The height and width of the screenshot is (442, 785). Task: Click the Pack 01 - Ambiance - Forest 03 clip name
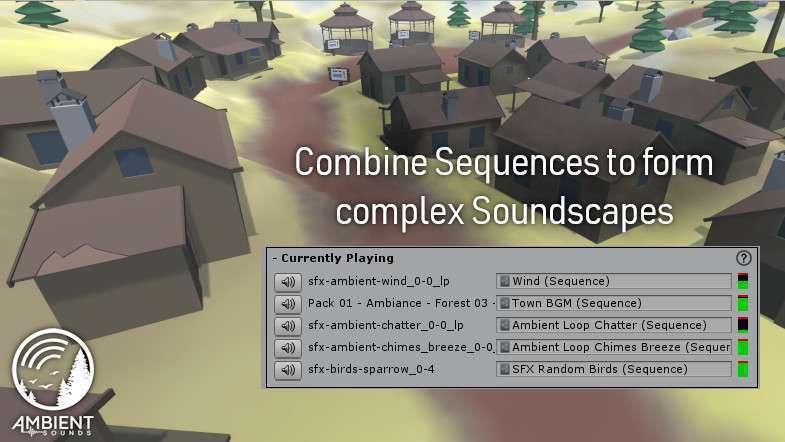pos(401,303)
